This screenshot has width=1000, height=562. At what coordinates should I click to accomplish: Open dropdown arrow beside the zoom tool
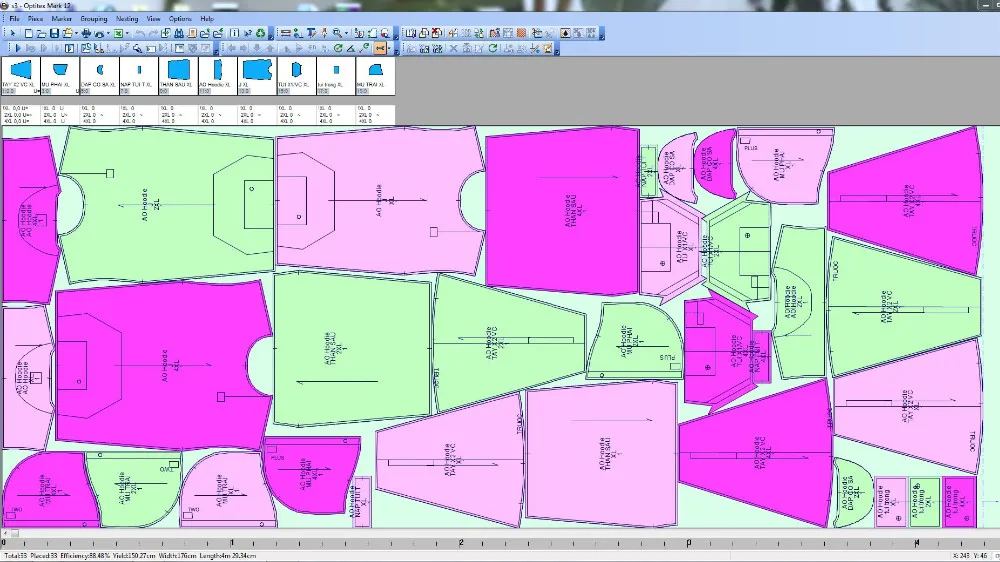(x=348, y=34)
